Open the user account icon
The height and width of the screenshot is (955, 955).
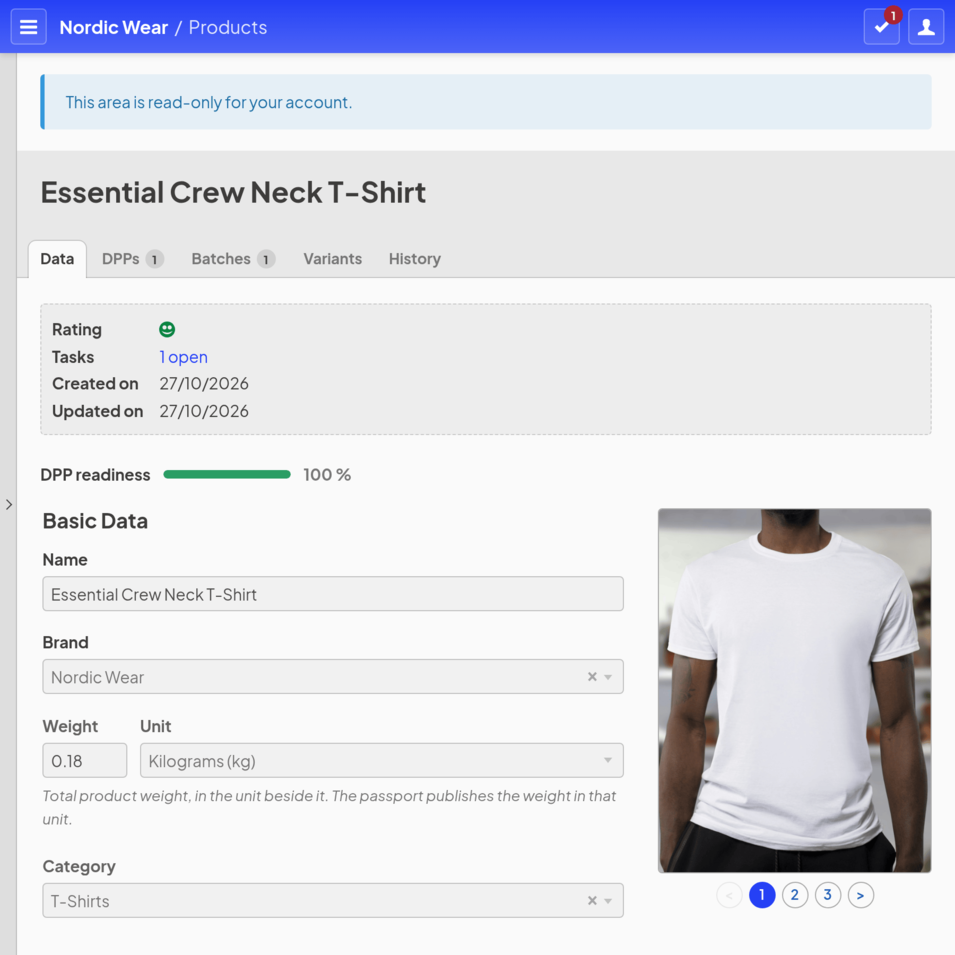pyautogui.click(x=926, y=27)
